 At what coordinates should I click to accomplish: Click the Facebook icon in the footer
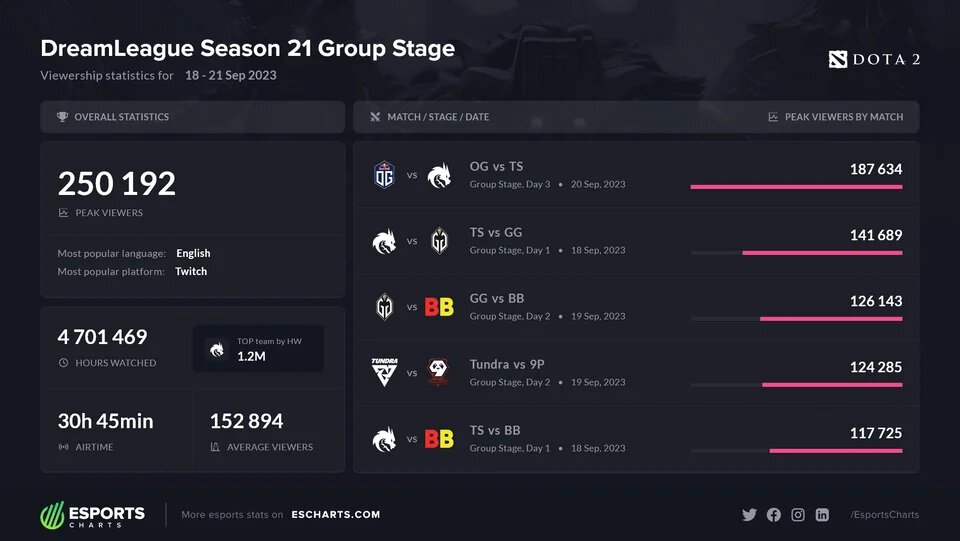[x=773, y=515]
